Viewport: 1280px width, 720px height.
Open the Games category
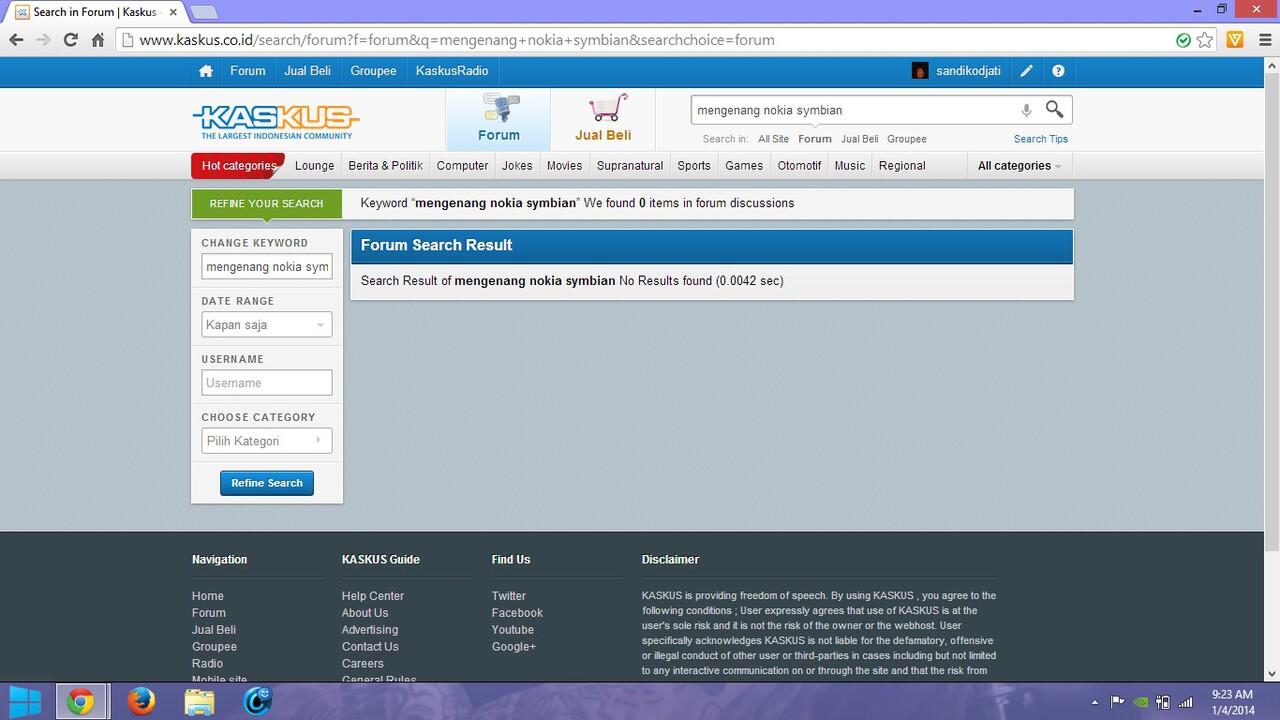(744, 166)
